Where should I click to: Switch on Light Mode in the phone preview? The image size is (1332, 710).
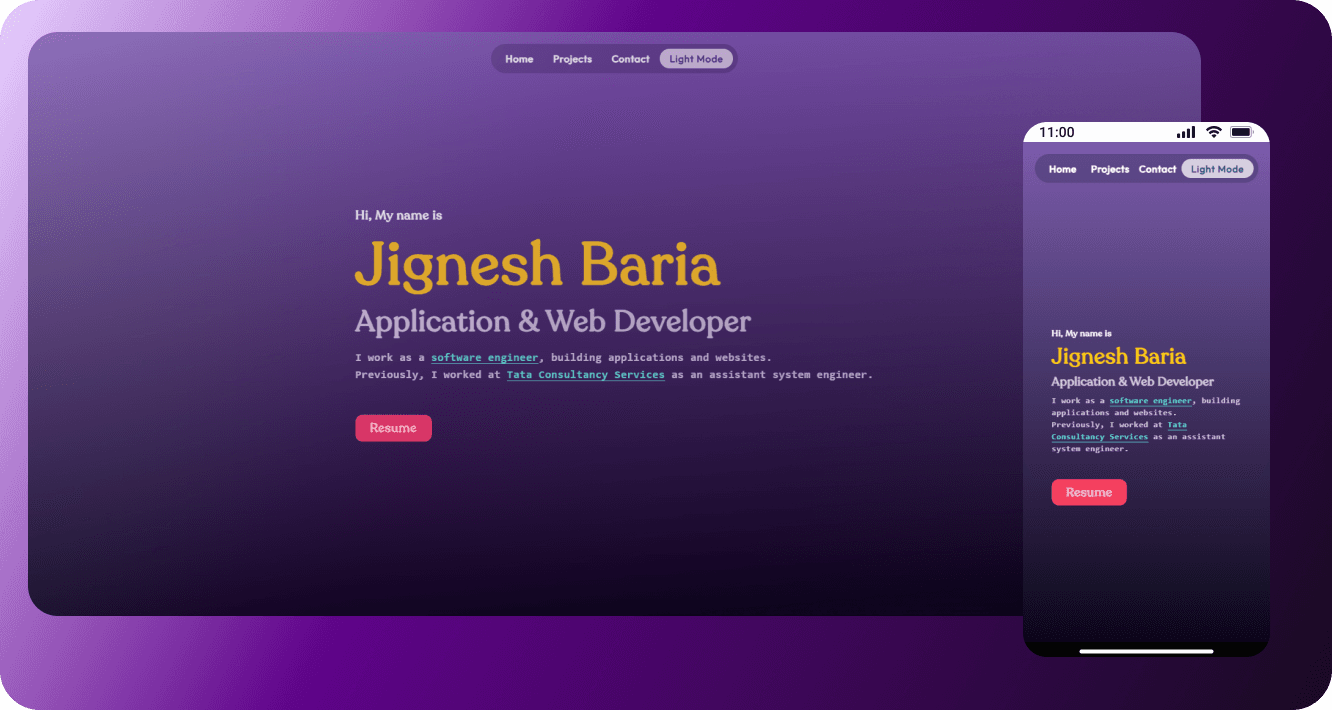pos(1217,169)
